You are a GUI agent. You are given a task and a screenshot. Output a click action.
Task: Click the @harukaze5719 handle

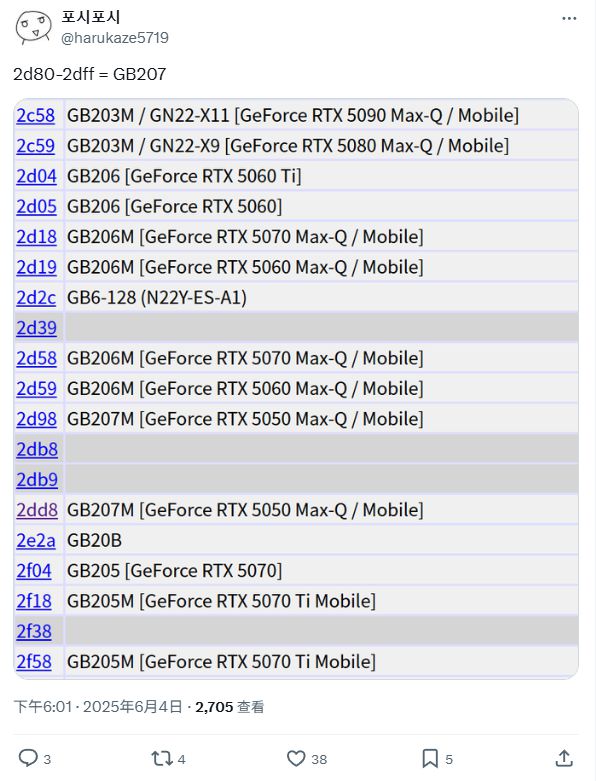tap(115, 38)
